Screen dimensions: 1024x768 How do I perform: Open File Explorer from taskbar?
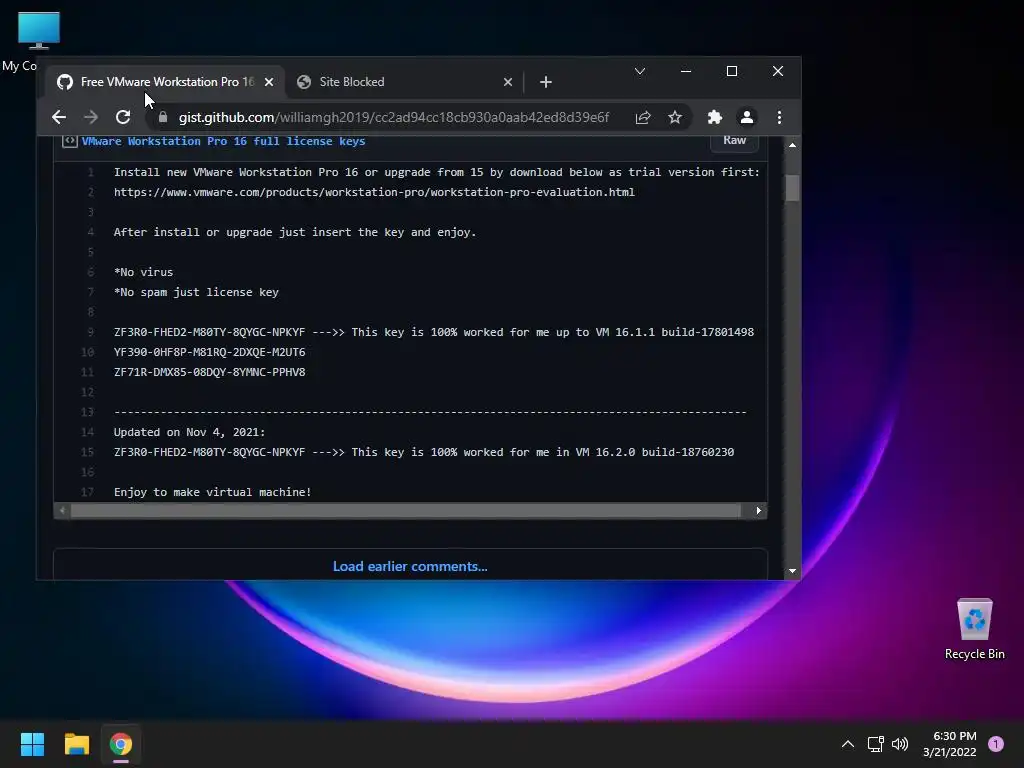click(76, 744)
